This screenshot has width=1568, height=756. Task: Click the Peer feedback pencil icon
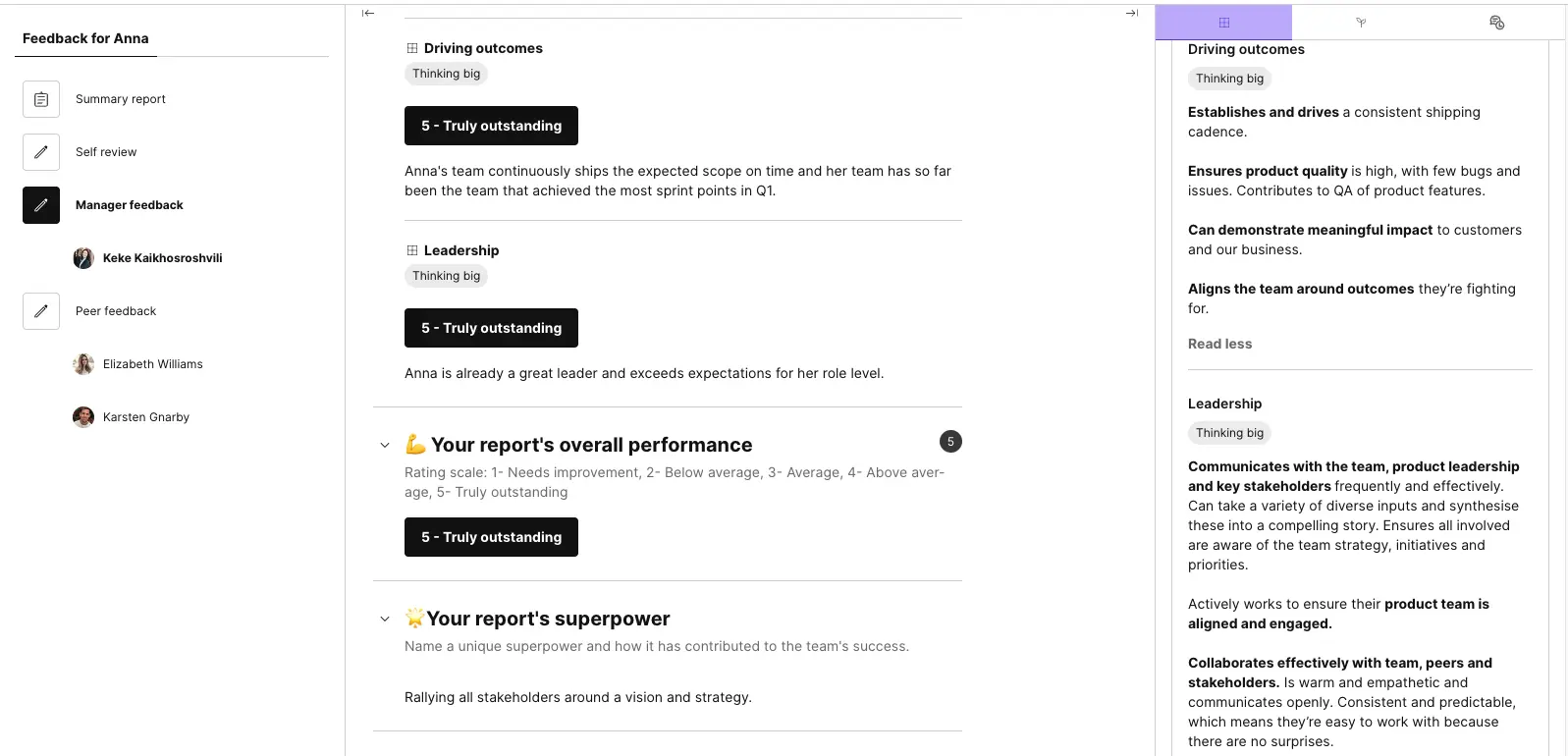click(41, 311)
